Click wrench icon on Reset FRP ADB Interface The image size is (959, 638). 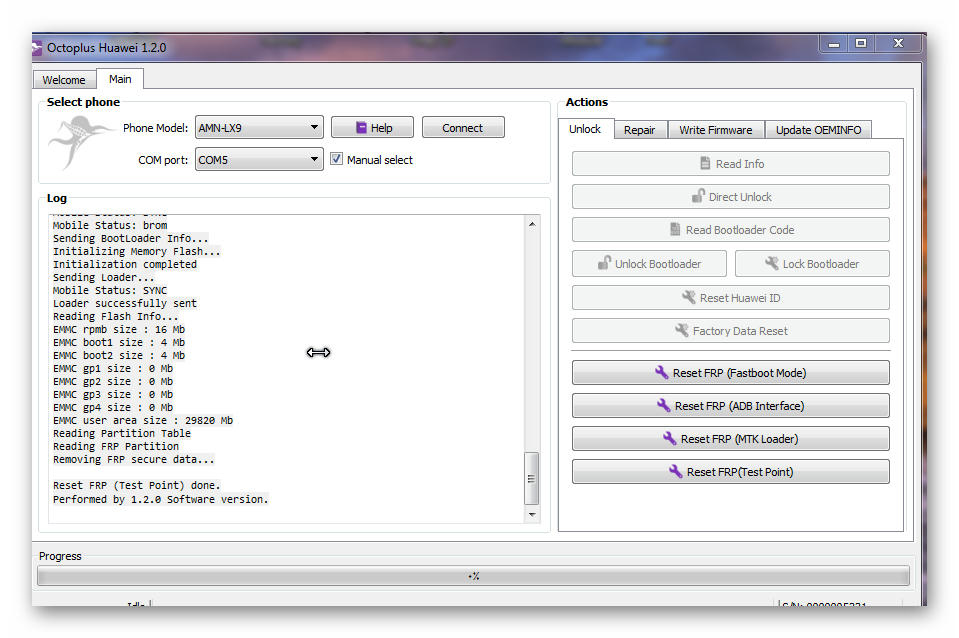pyautogui.click(x=664, y=405)
